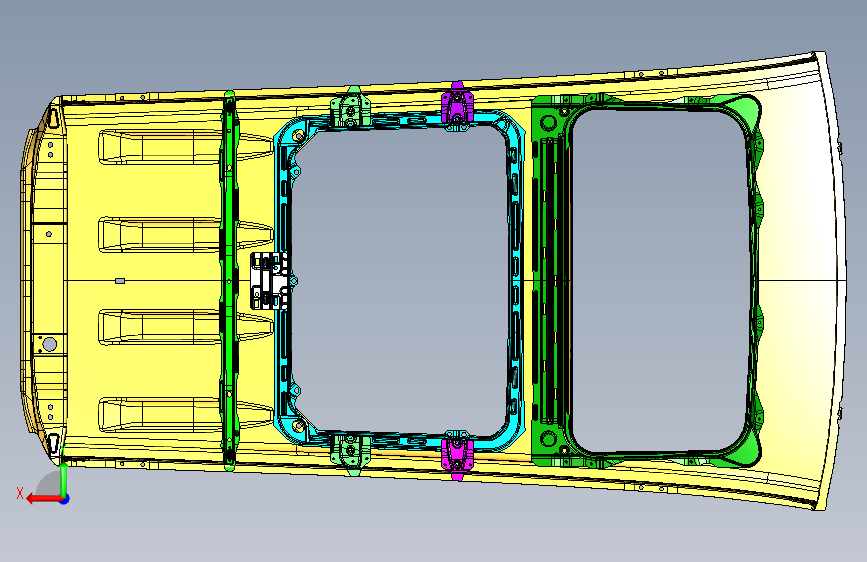The width and height of the screenshot is (867, 562).
Task: Select the lower light-green mounting bracket
Action: [351, 454]
